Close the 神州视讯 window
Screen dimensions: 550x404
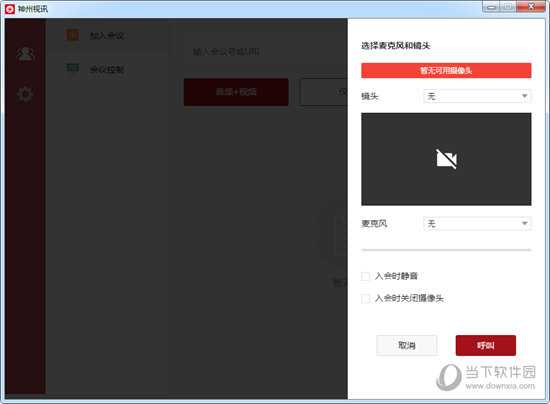[531, 7]
